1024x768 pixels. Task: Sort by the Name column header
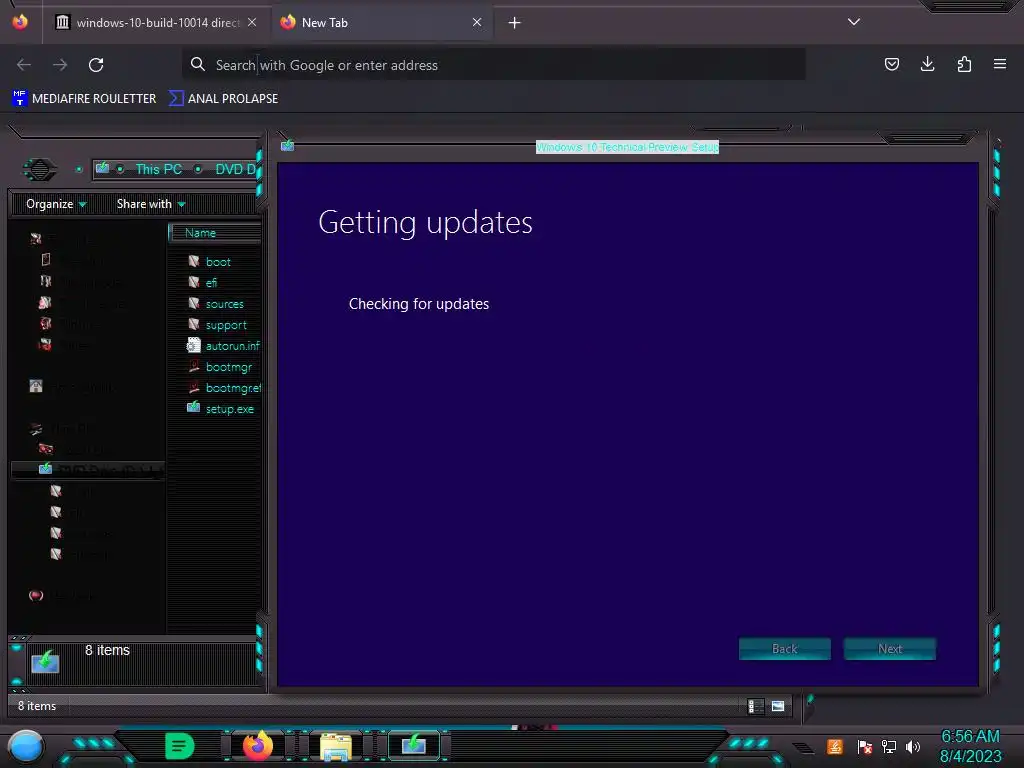[x=216, y=233]
